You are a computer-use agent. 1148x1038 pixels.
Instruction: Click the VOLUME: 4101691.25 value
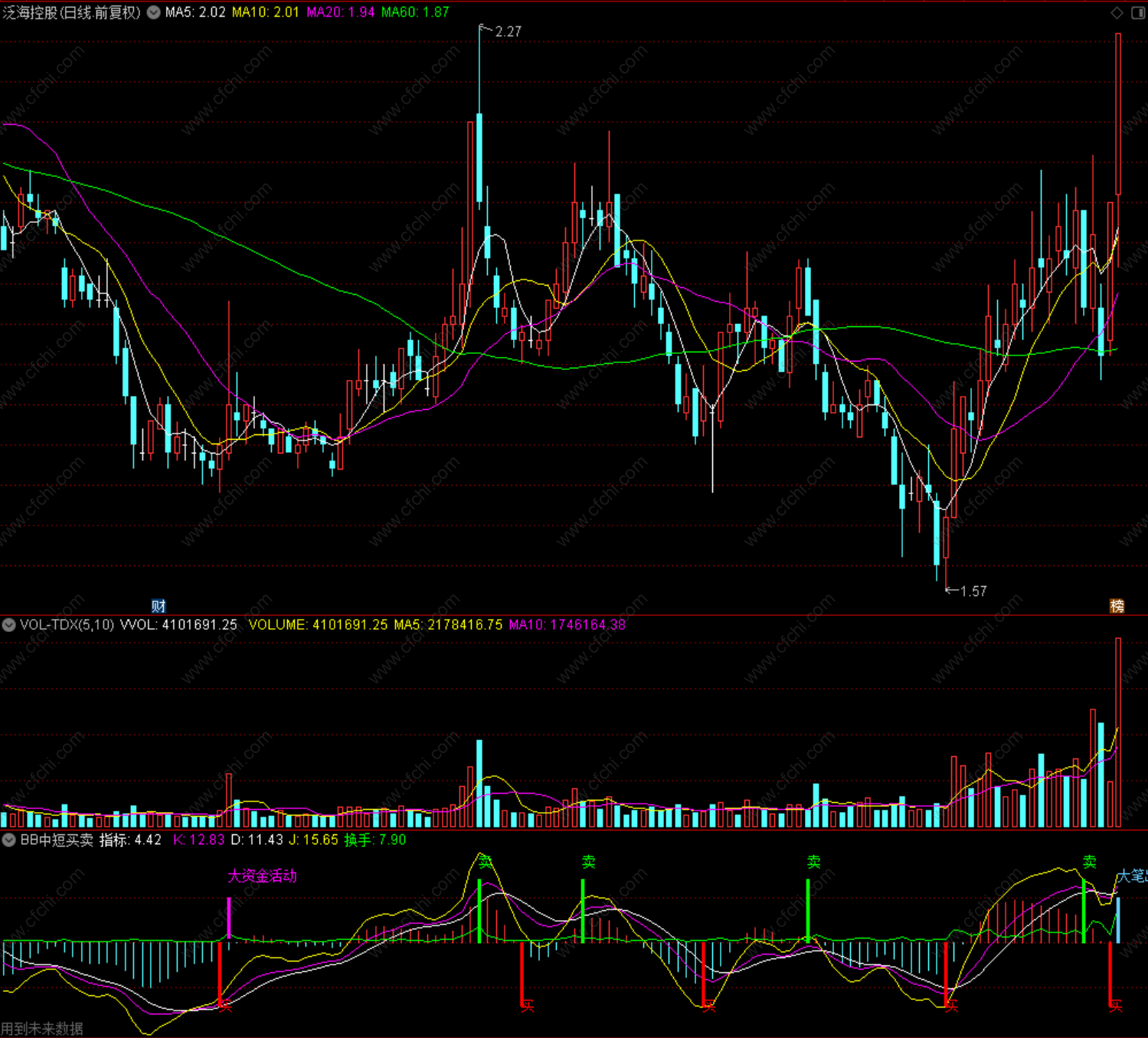coord(318,624)
